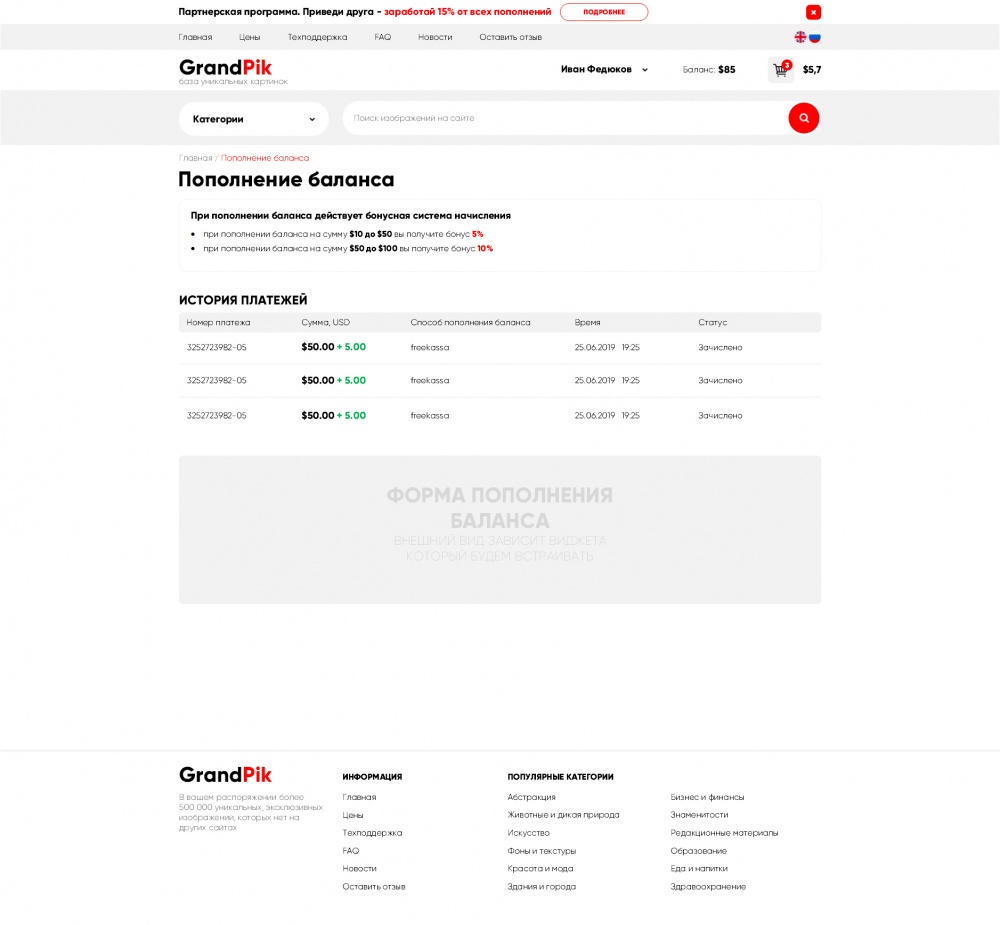Viewport: 1000px width, 925px height.
Task: Close the partner program banner
Action: [813, 12]
